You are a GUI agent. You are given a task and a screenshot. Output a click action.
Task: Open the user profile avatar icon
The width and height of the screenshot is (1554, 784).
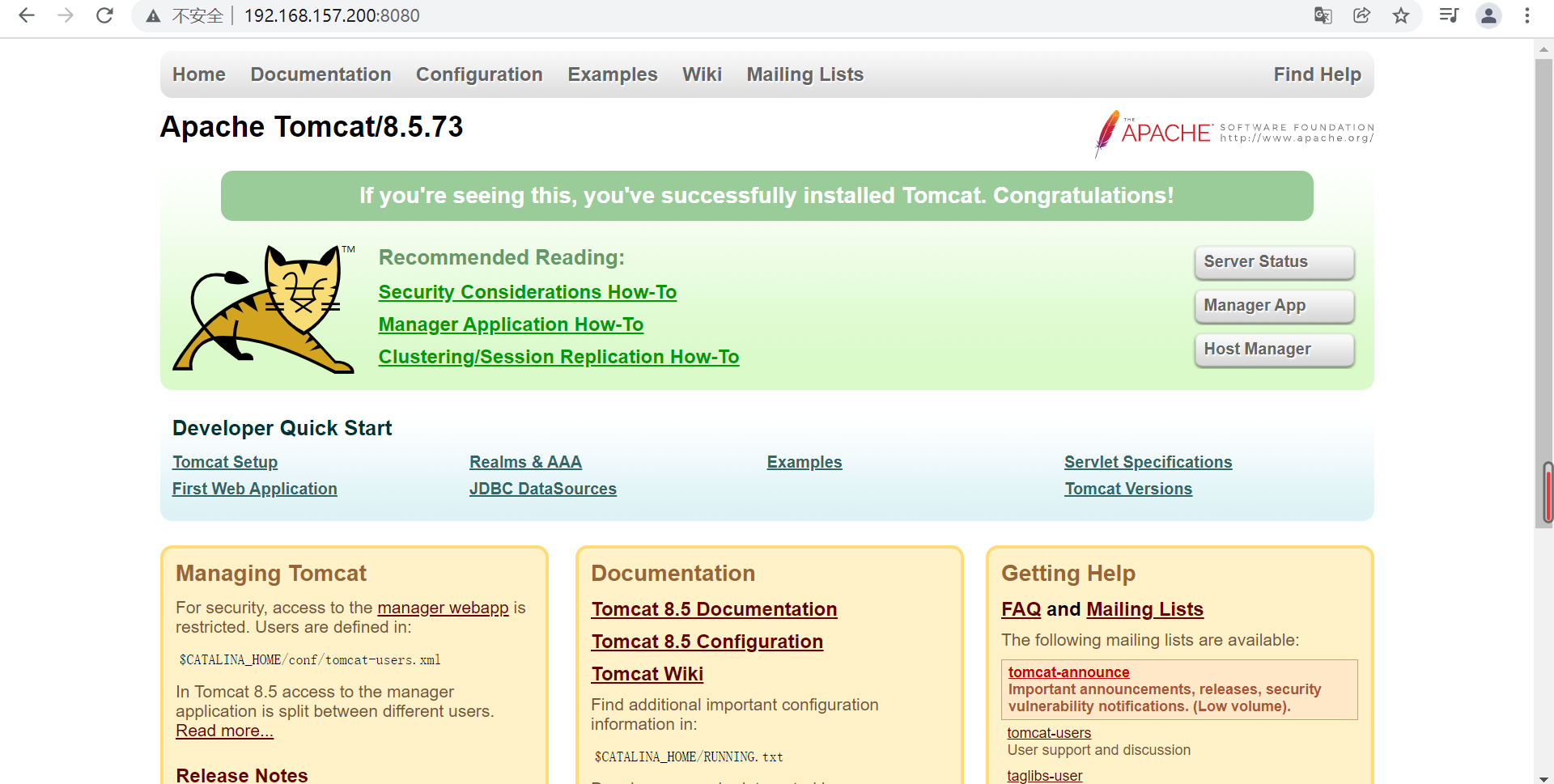pyautogui.click(x=1488, y=15)
